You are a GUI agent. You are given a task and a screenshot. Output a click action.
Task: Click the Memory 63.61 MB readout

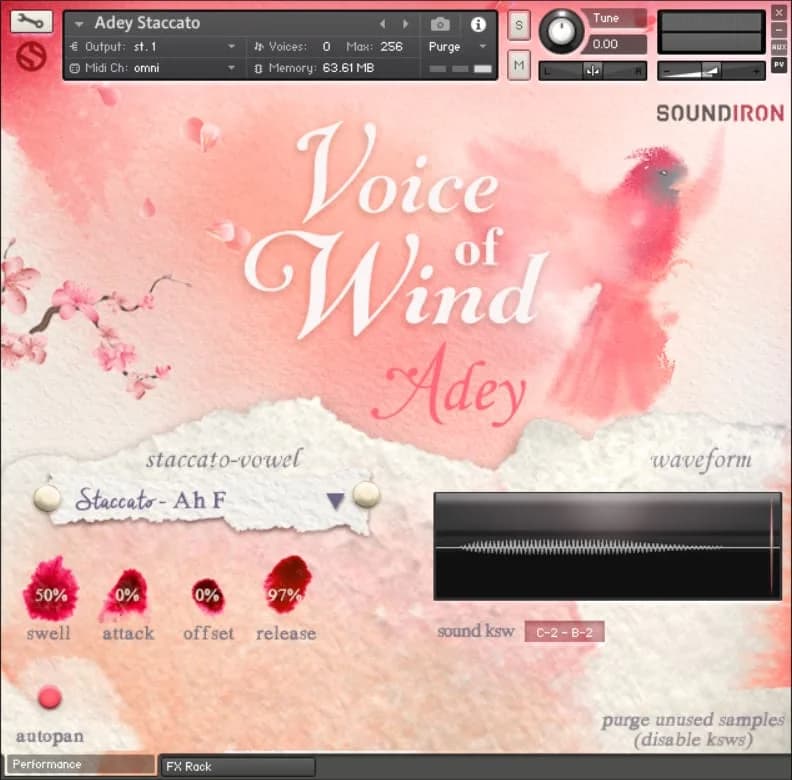point(349,68)
